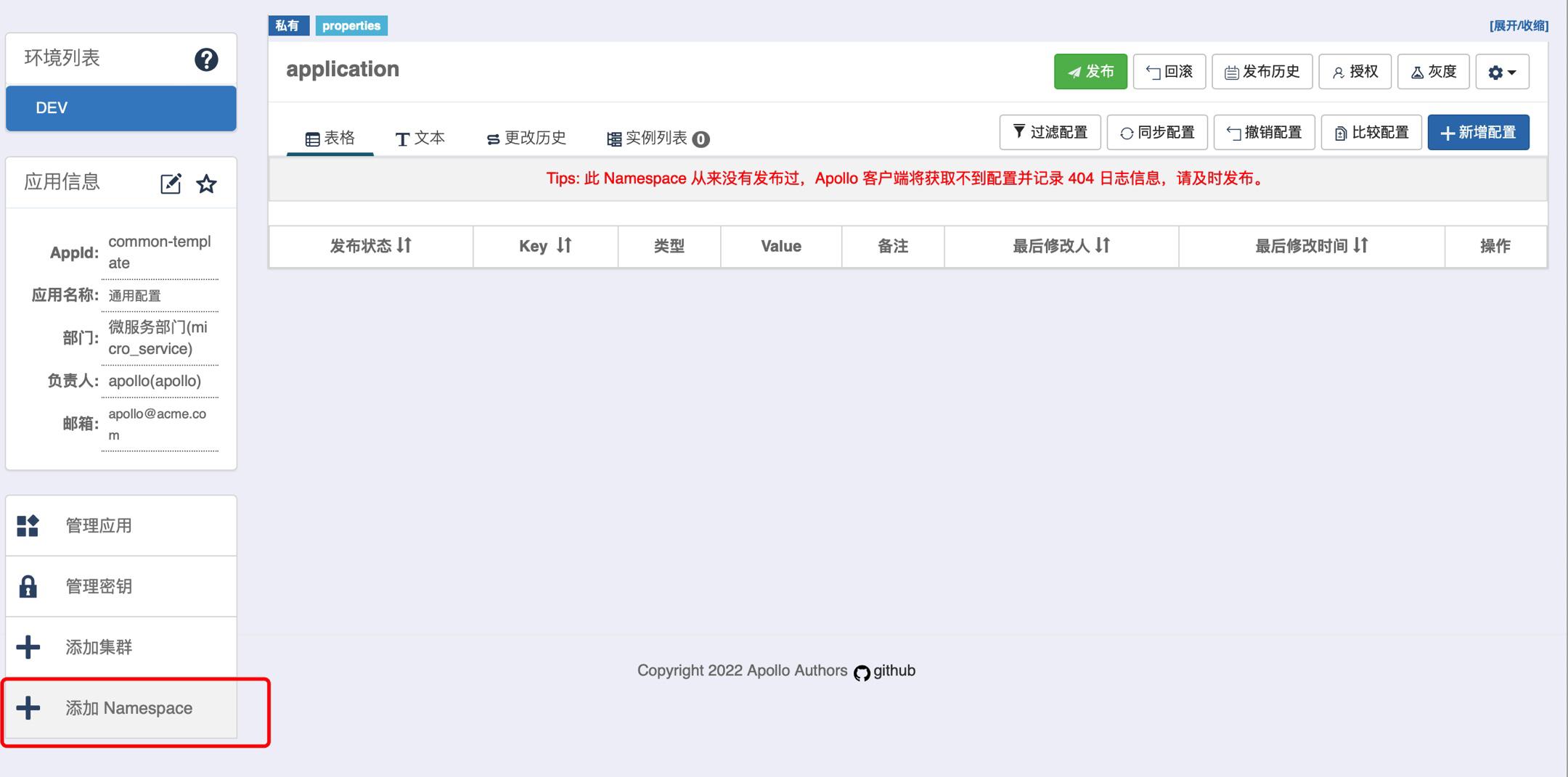Click 同步配置 button
Screen dimensions: 1568x777
click(1157, 132)
